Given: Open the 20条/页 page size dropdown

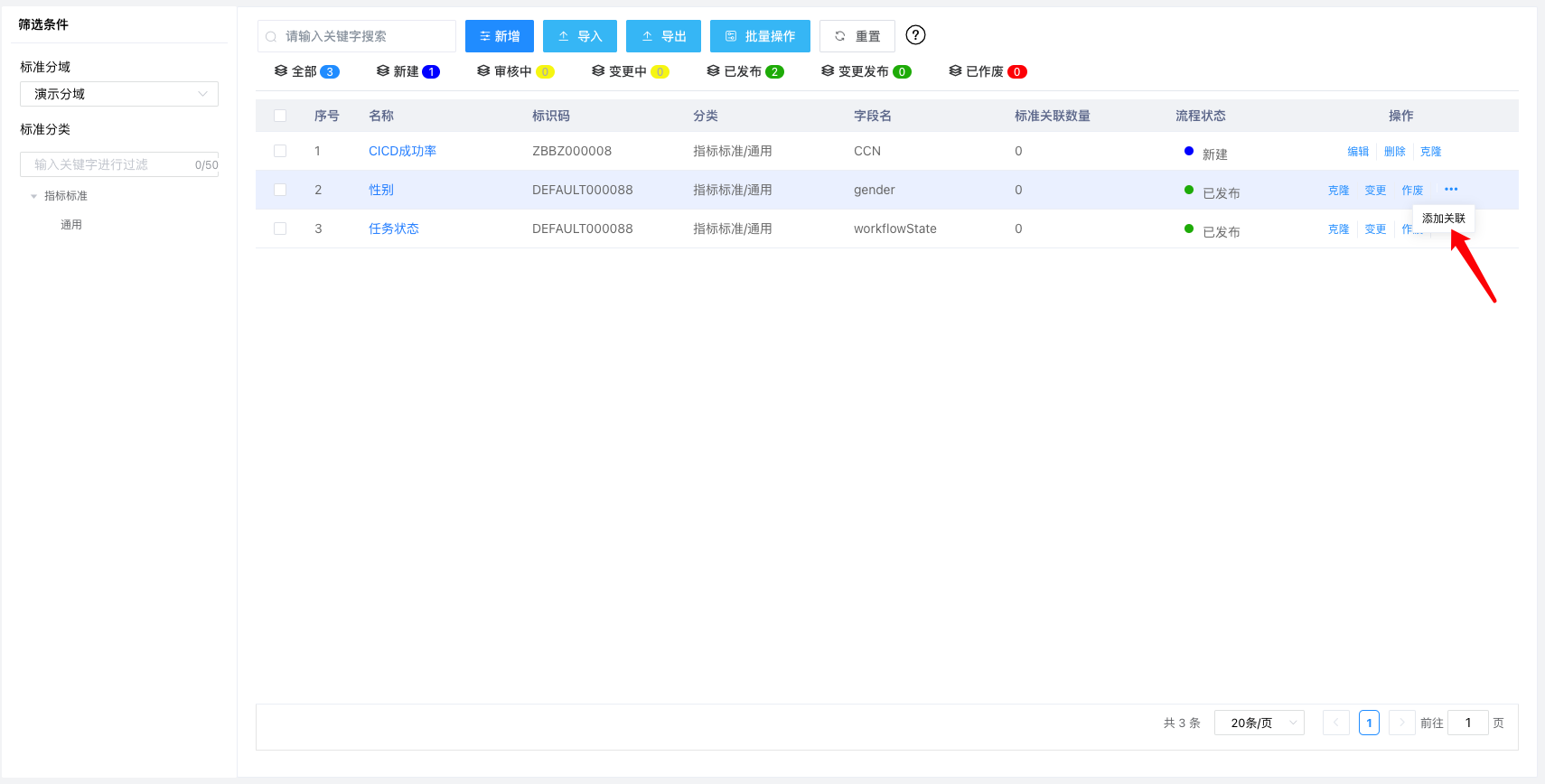Looking at the screenshot, I should pyautogui.click(x=1259, y=723).
